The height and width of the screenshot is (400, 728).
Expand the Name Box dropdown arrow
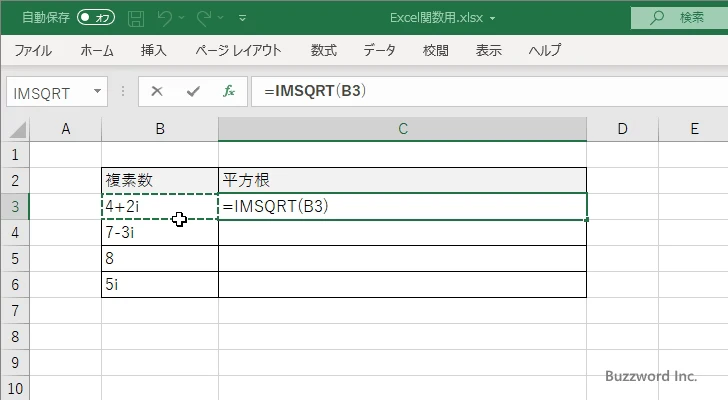(x=98, y=91)
